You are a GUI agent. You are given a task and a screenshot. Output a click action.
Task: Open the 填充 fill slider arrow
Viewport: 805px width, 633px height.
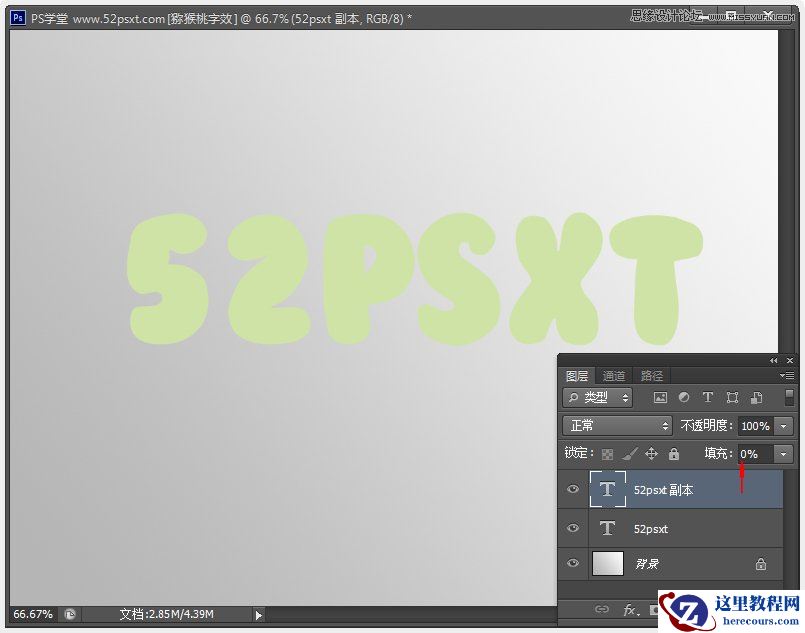783,454
